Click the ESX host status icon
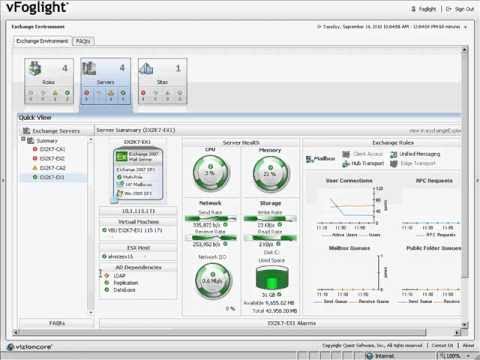The height and width of the screenshot is (360, 480). [104, 256]
